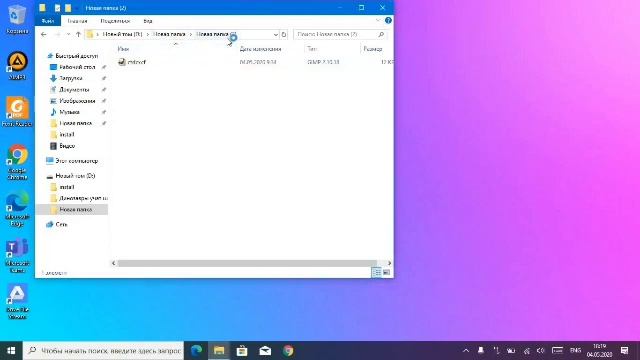Open the bottom desktop shortcut with triangle logo
Screen dimensions: 640x360
(x=18, y=302)
